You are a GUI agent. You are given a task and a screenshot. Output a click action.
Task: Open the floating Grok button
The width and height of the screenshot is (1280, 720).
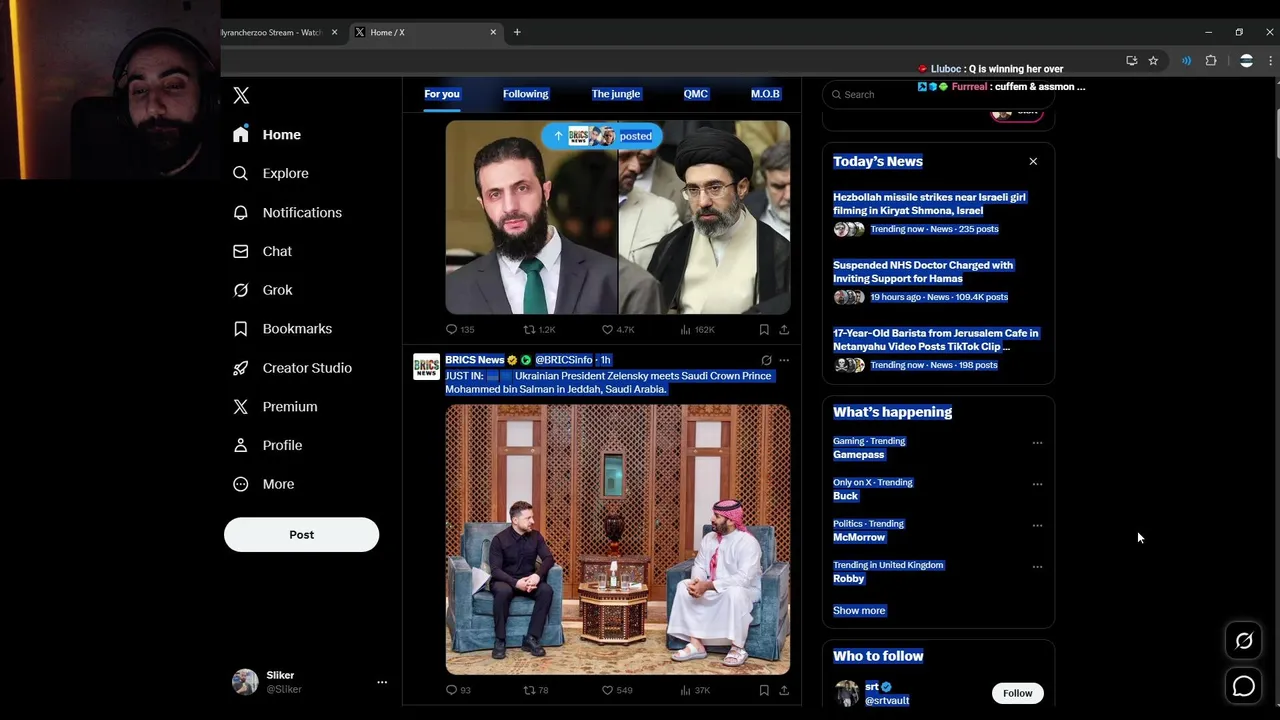coord(1244,641)
